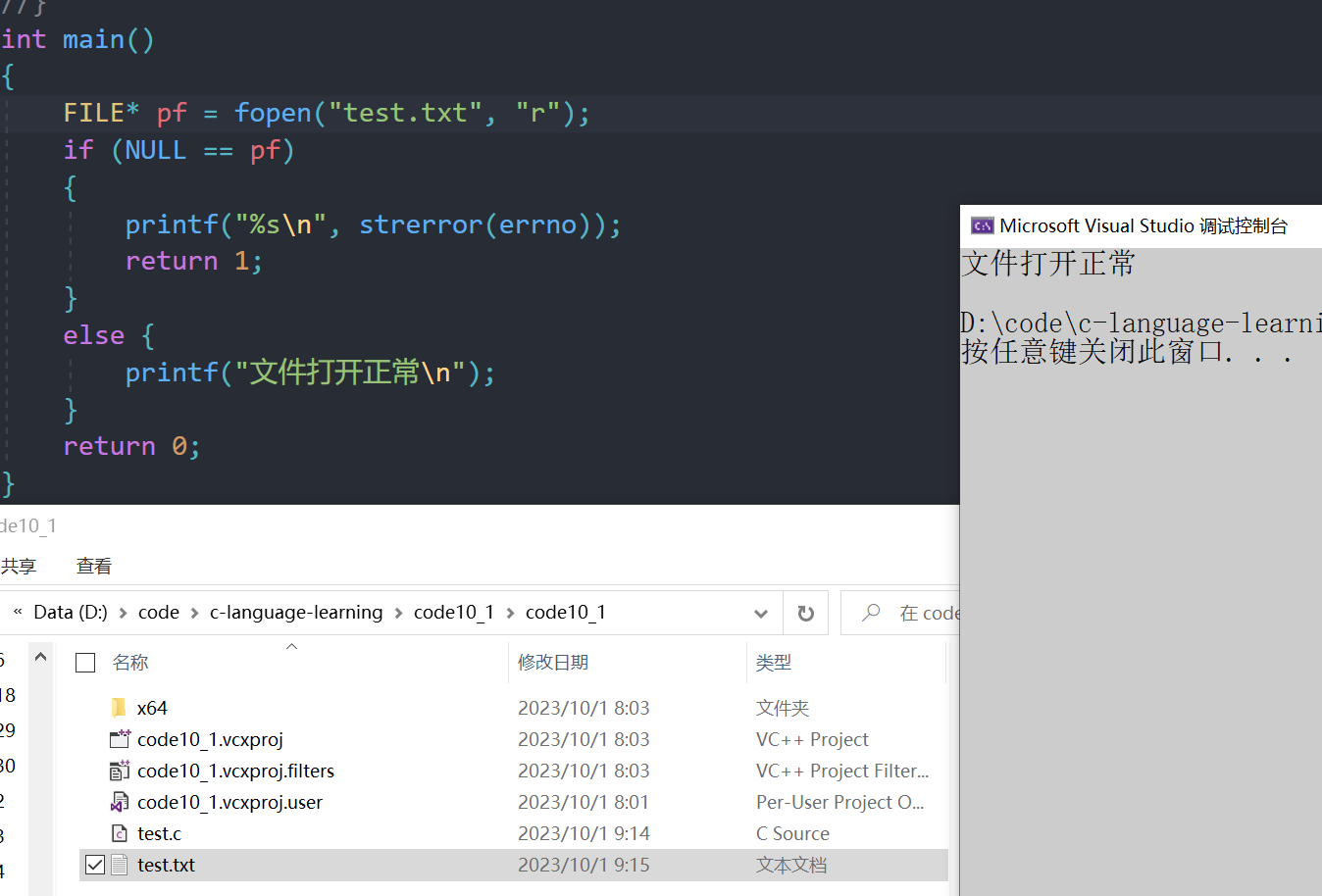Click the debug console title bar text
This screenshot has height=896, width=1322.
[1144, 225]
